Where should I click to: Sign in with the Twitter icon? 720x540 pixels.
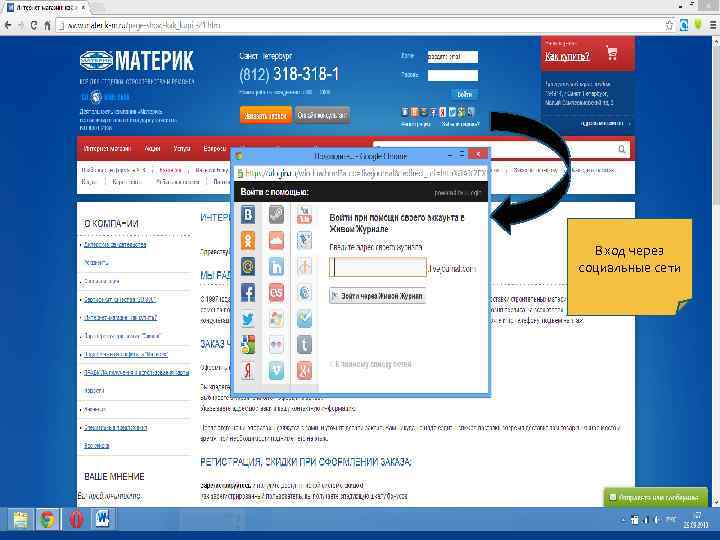point(248,318)
